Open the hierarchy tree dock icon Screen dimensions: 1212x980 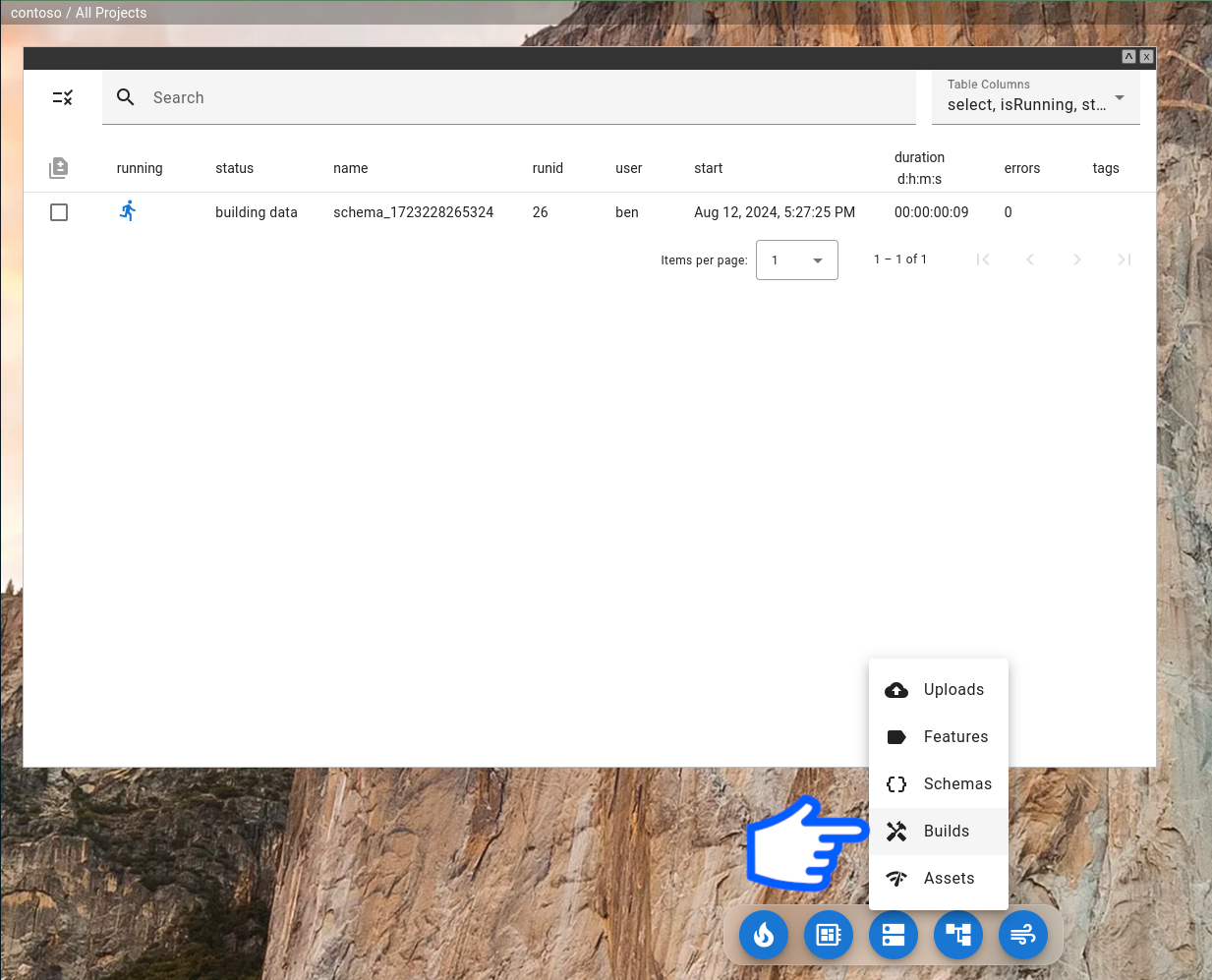[x=958, y=934]
